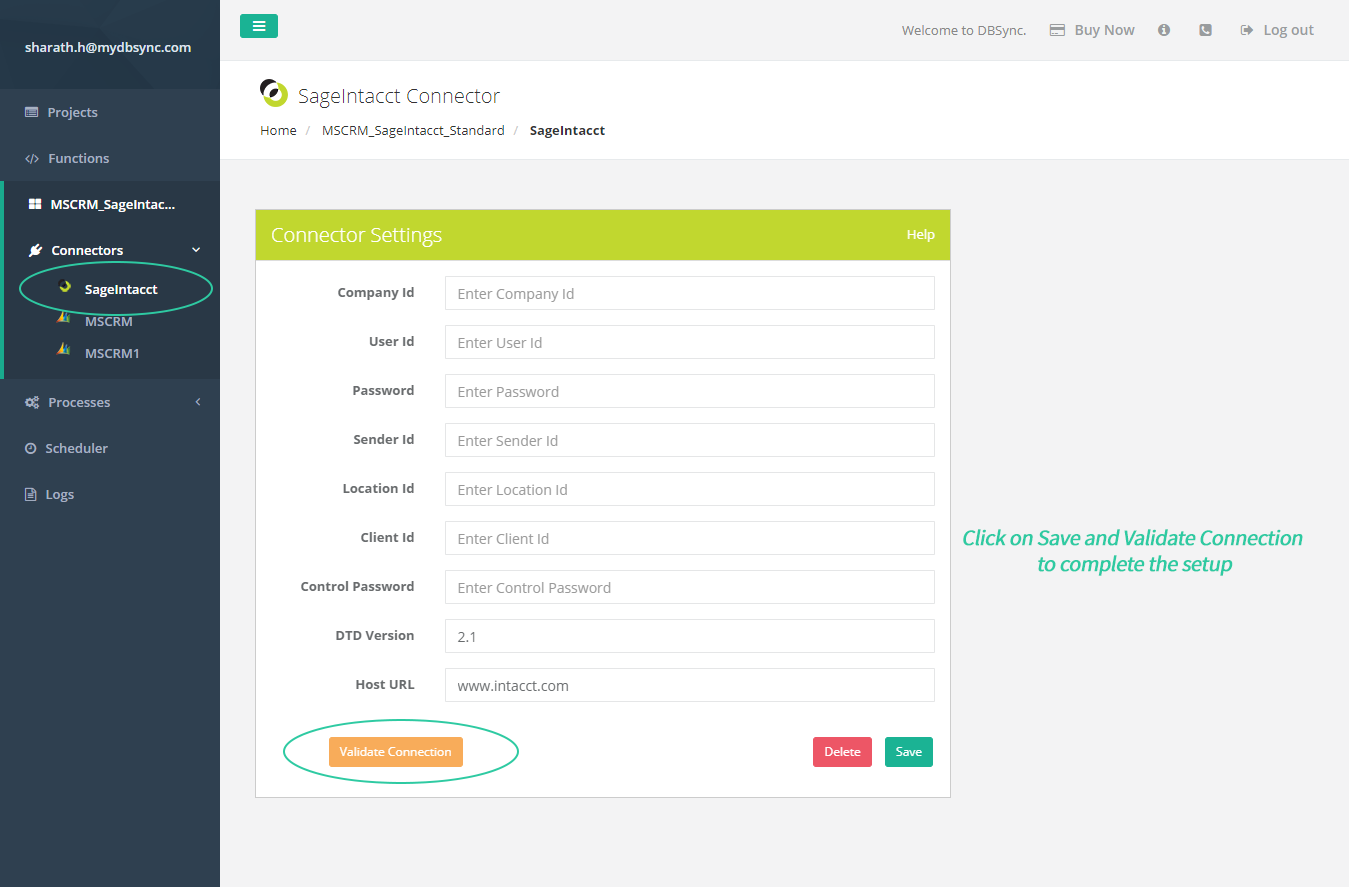Click the red Delete button
1349x887 pixels.
point(842,752)
